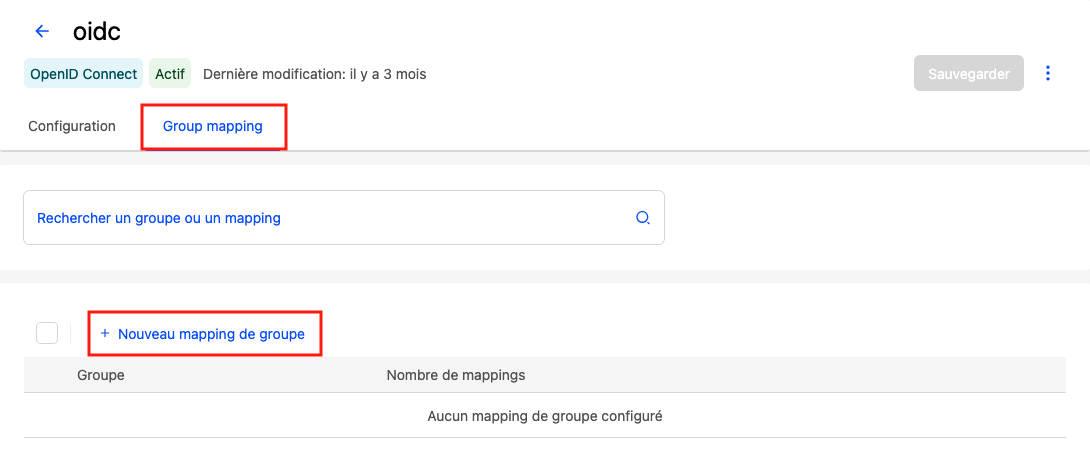The height and width of the screenshot is (463, 1090).
Task: Click the gray band above the mapping table
Action: pyautogui.click(x=545, y=276)
